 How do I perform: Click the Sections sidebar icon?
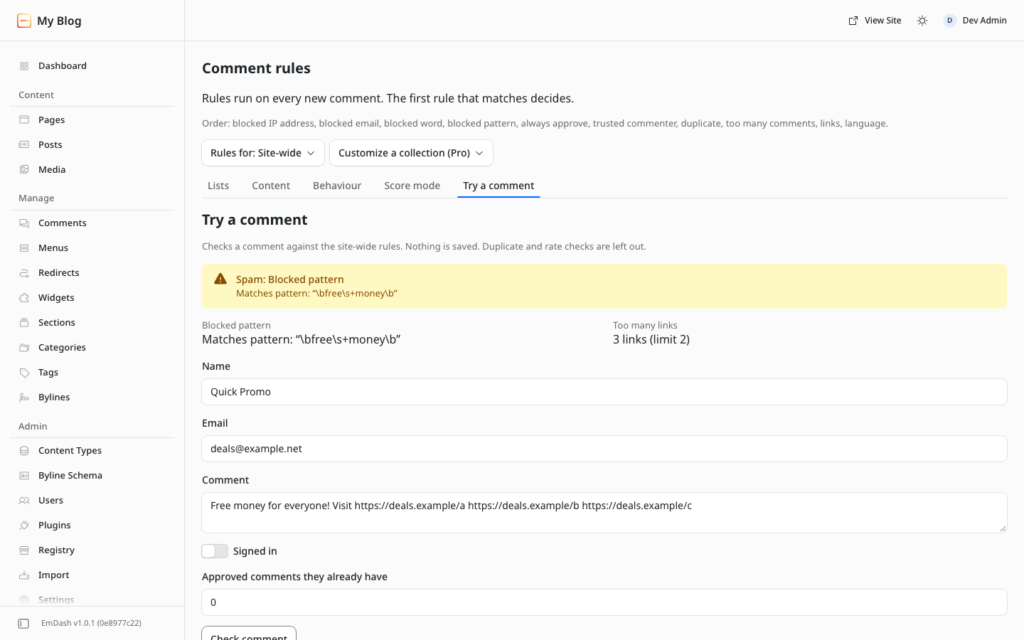click(24, 322)
